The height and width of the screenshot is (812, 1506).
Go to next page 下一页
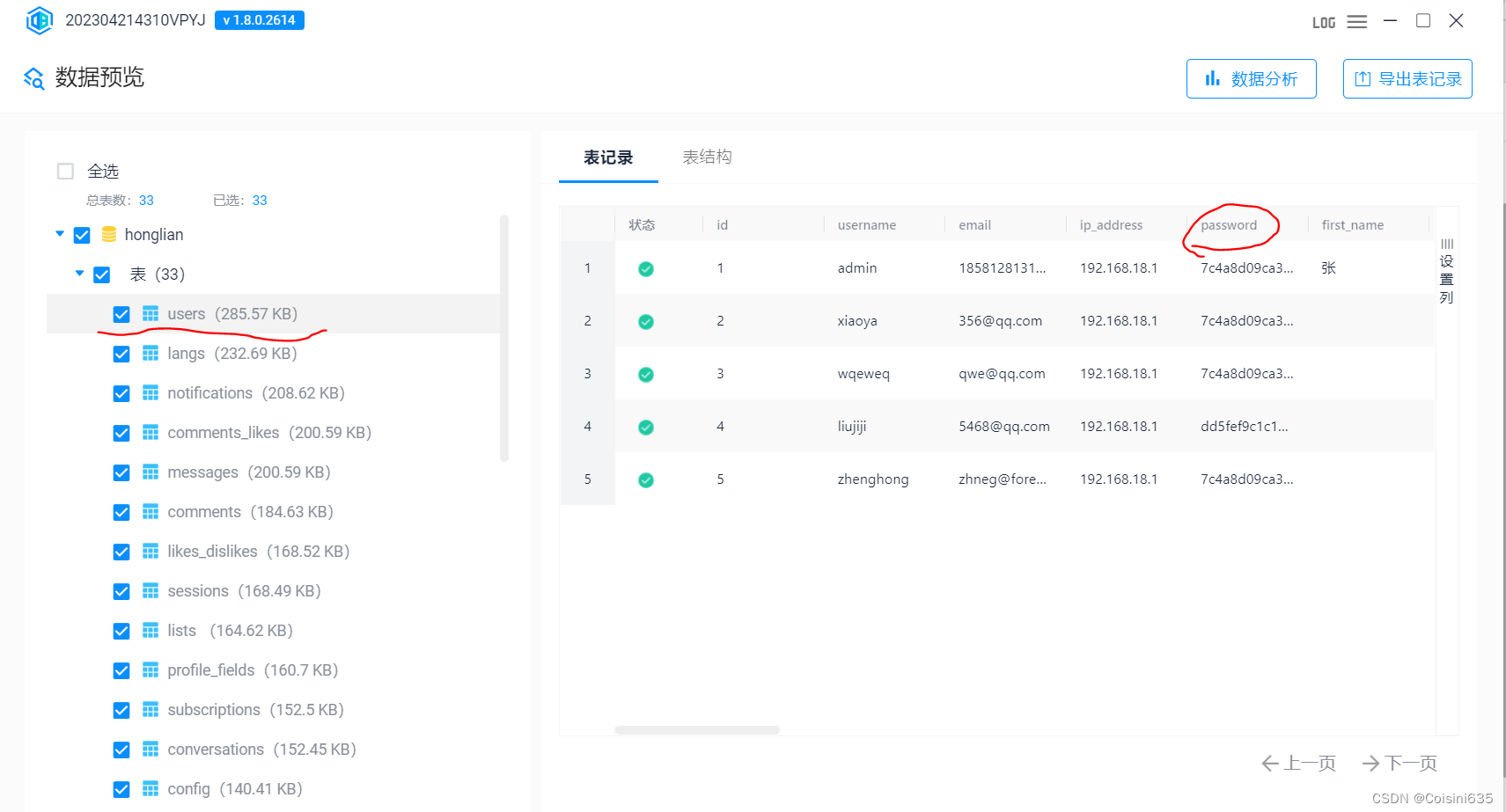[1399, 763]
